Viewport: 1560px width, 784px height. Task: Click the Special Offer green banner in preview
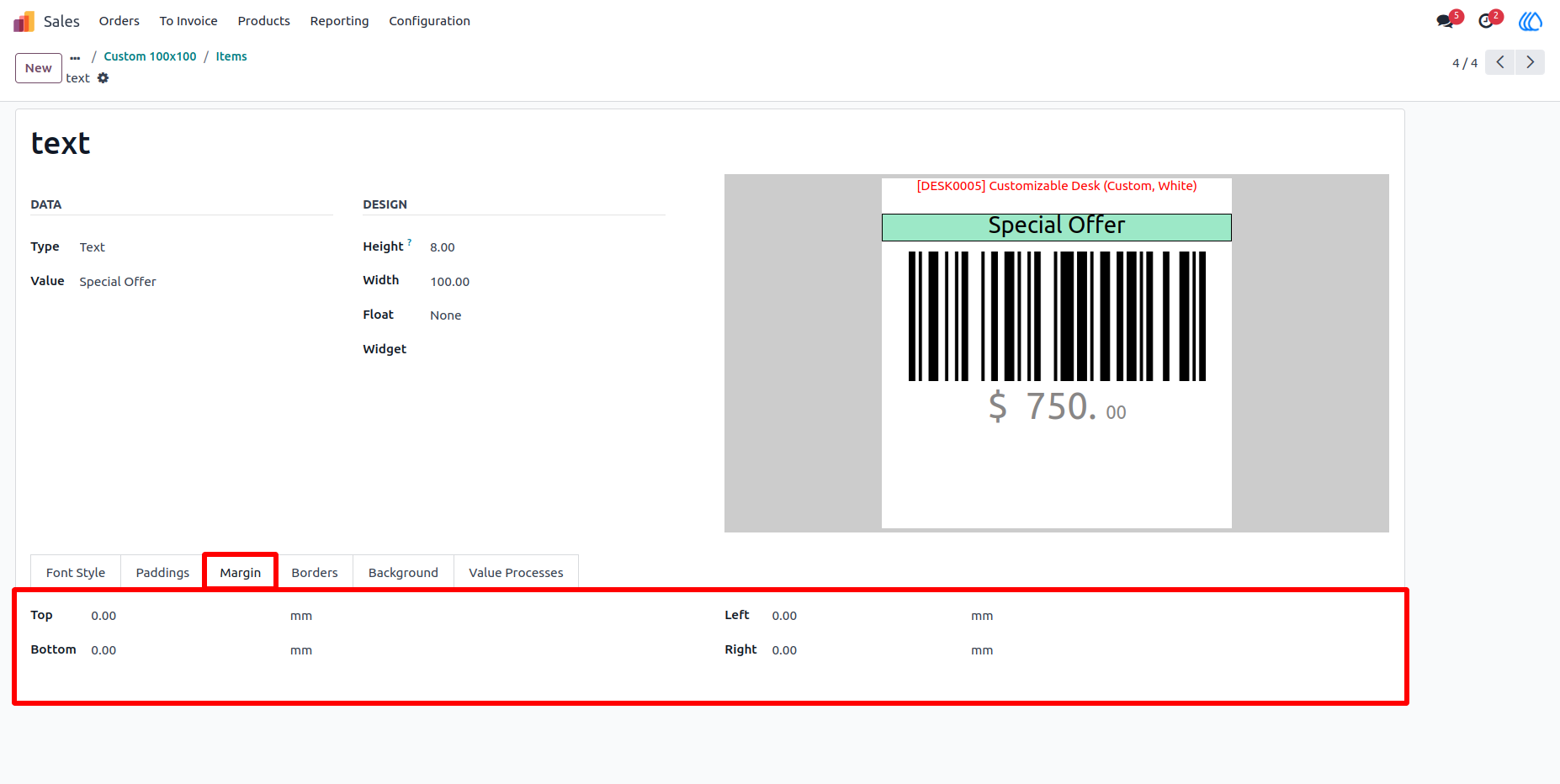click(1056, 226)
